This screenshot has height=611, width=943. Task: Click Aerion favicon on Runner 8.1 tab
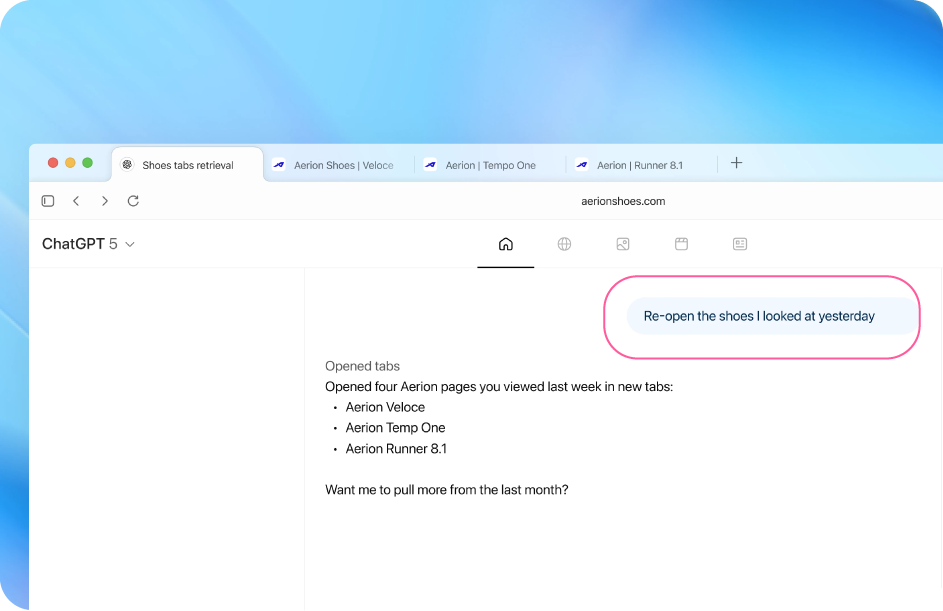click(x=582, y=164)
